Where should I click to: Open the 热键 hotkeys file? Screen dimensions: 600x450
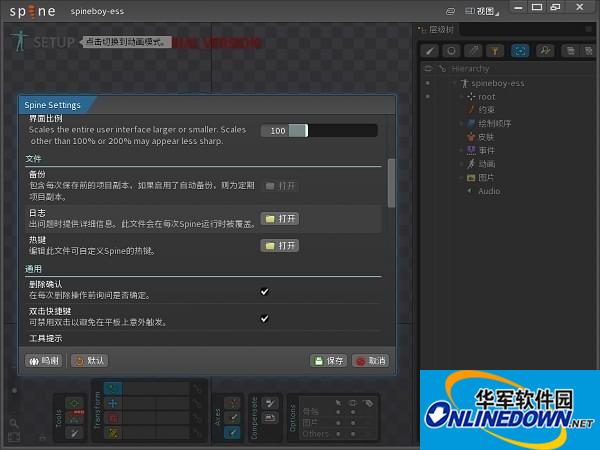pos(280,245)
